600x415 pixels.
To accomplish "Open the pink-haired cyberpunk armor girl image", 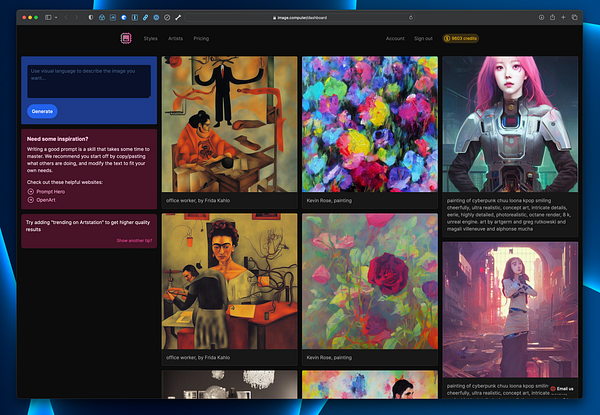I will (510, 124).
